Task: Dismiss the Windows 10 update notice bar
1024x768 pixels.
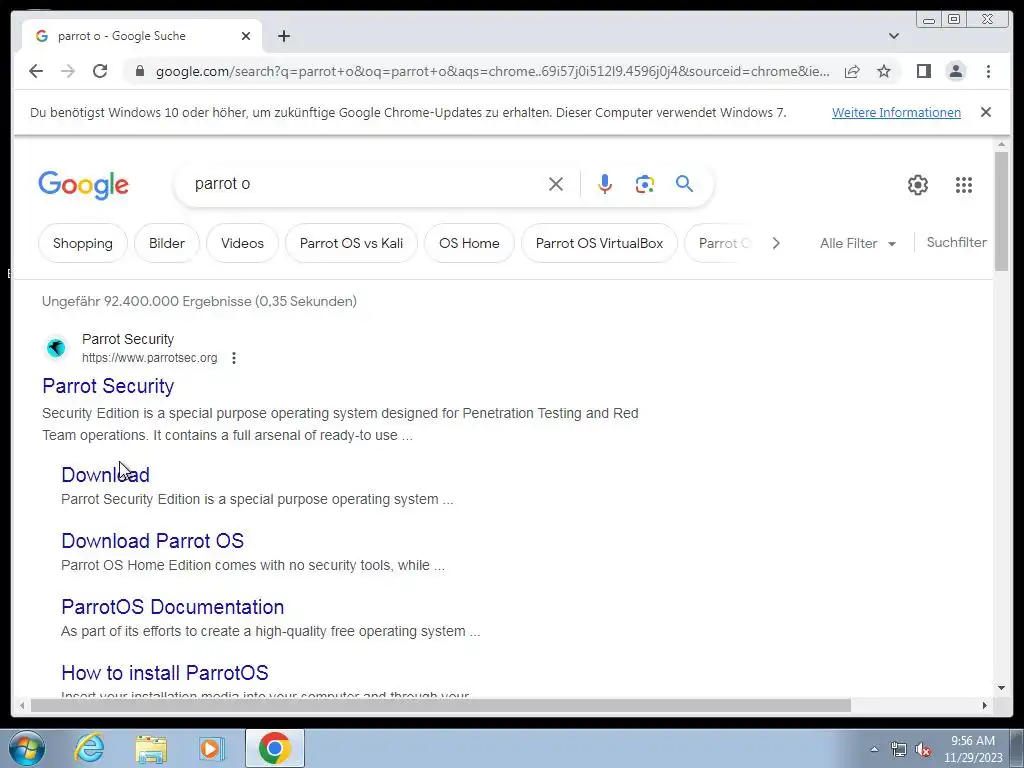Action: point(985,112)
